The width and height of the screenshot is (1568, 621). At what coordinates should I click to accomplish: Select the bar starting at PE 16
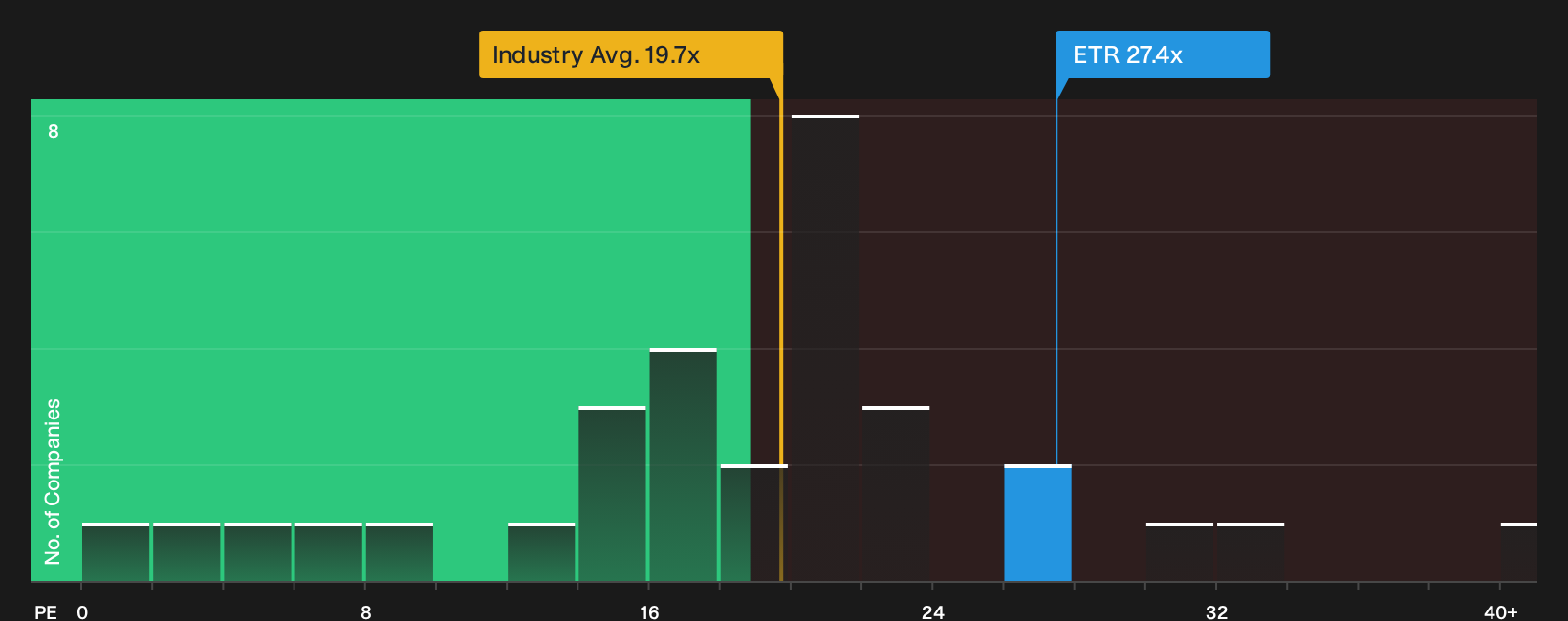[683, 465]
